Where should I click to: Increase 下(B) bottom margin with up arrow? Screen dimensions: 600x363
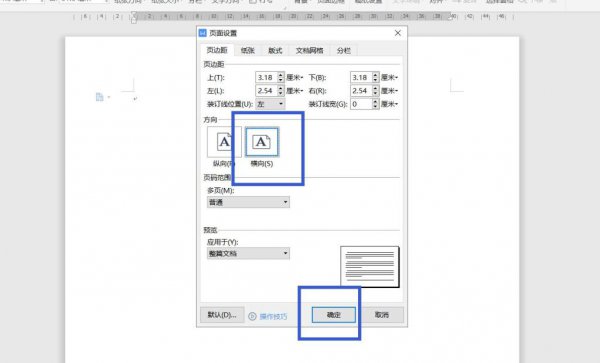[376, 75]
